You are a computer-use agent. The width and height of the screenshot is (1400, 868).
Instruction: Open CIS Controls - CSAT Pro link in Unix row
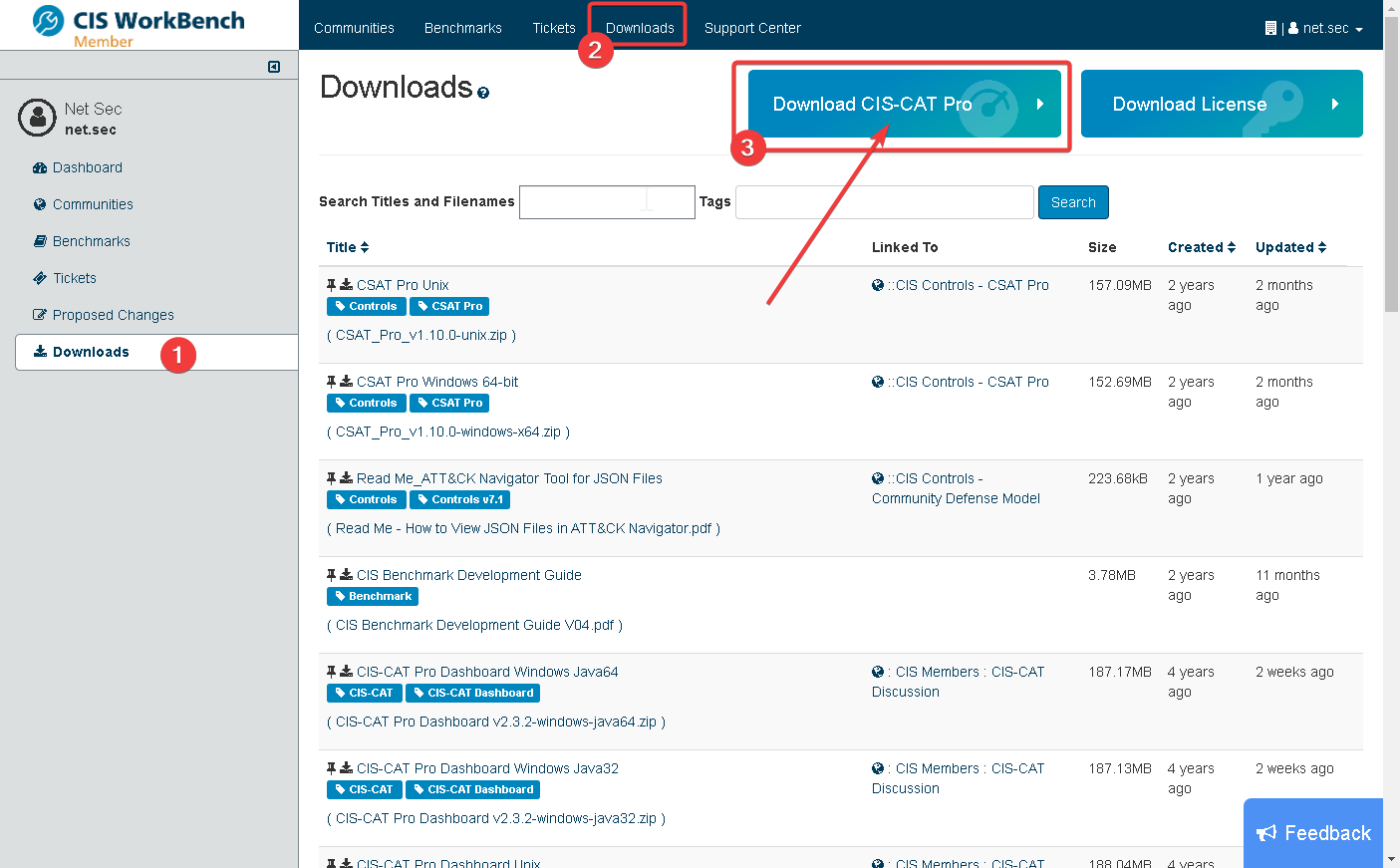click(968, 285)
